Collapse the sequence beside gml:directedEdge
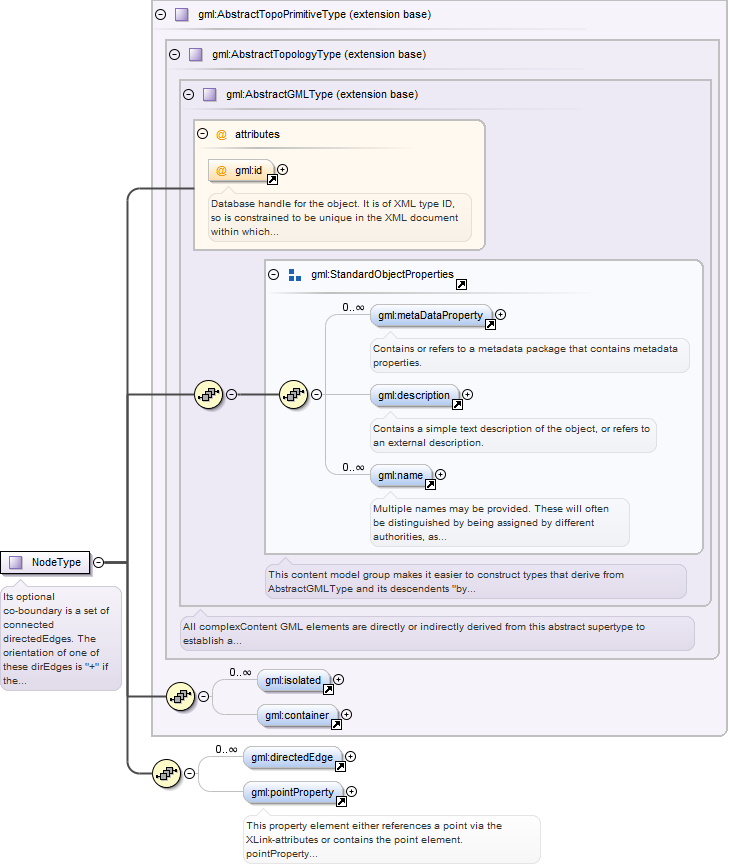 189,774
